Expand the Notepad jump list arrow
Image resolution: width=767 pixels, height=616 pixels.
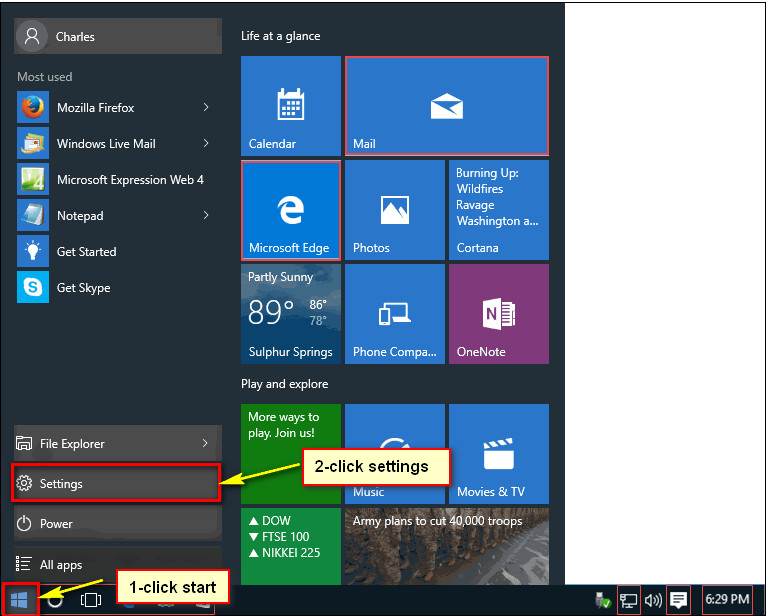click(206, 215)
